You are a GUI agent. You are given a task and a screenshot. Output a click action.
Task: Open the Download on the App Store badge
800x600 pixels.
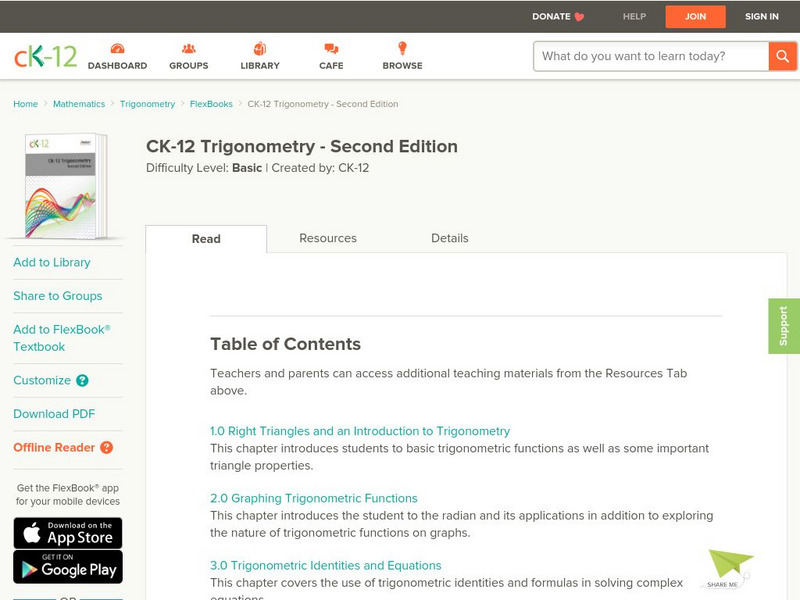pos(68,533)
